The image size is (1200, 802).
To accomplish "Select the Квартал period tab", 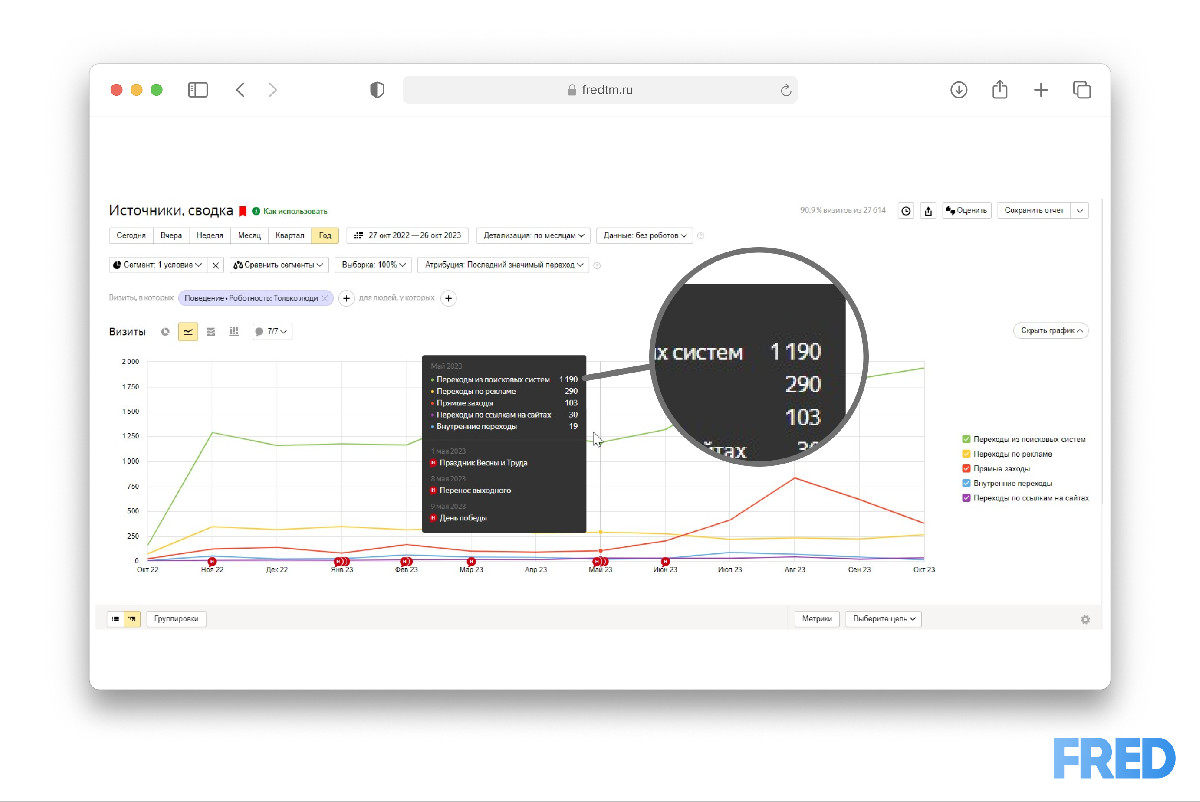I will pos(290,236).
